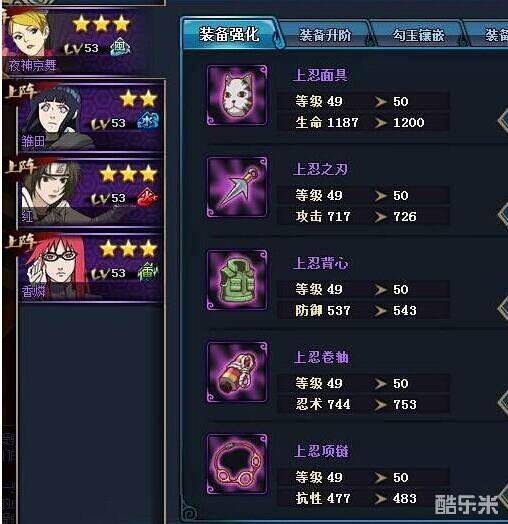Select the 上忍背心 green vest icon
Image resolution: width=508 pixels, height=524 pixels.
237,280
